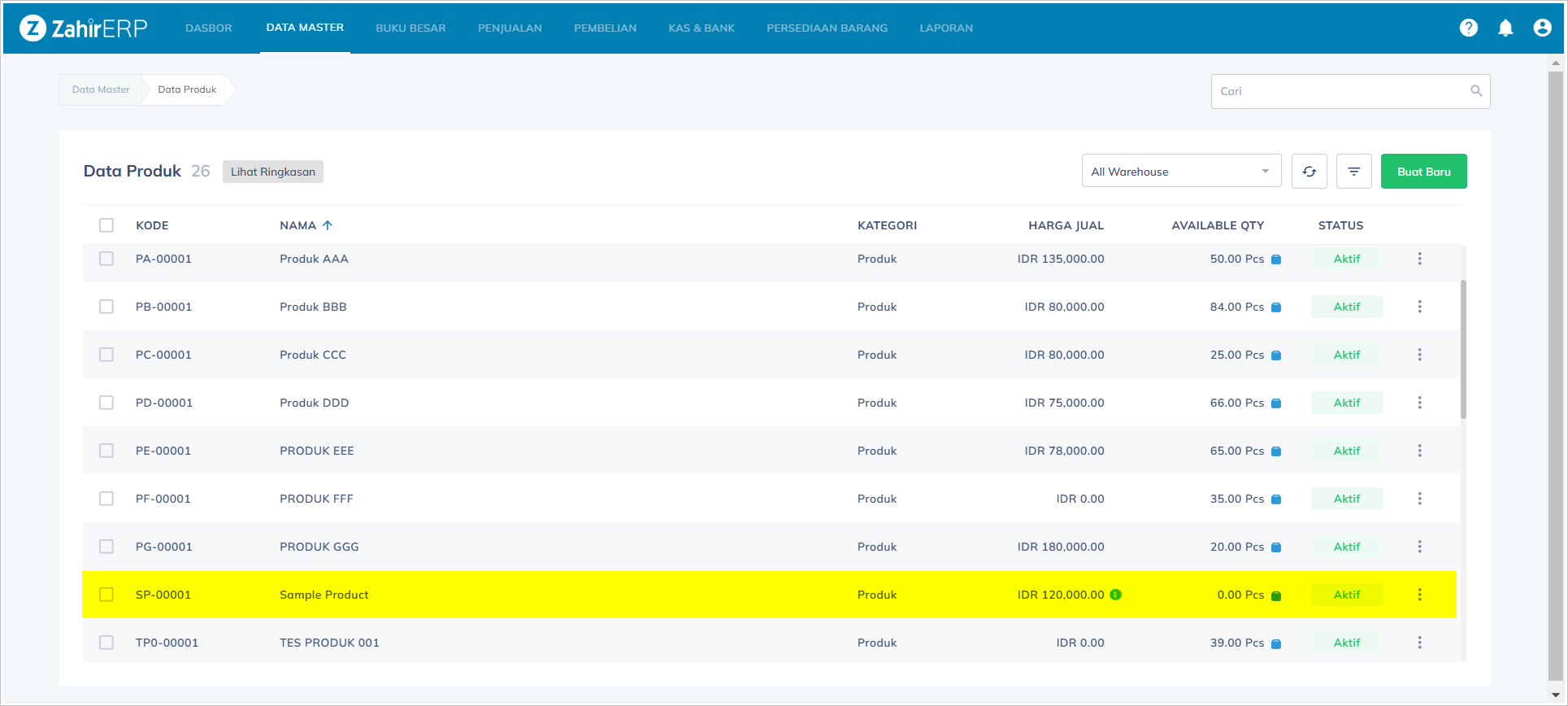This screenshot has width=1568, height=706.
Task: Open the filter list icon button
Action: click(1353, 172)
